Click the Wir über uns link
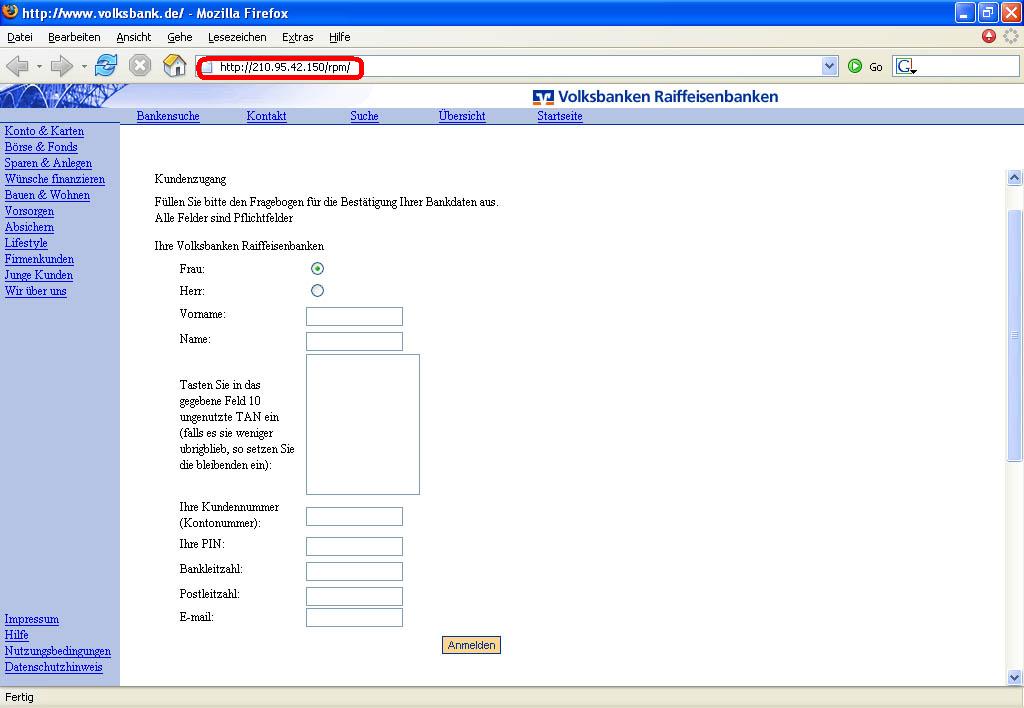The image size is (1024, 708). coord(36,291)
